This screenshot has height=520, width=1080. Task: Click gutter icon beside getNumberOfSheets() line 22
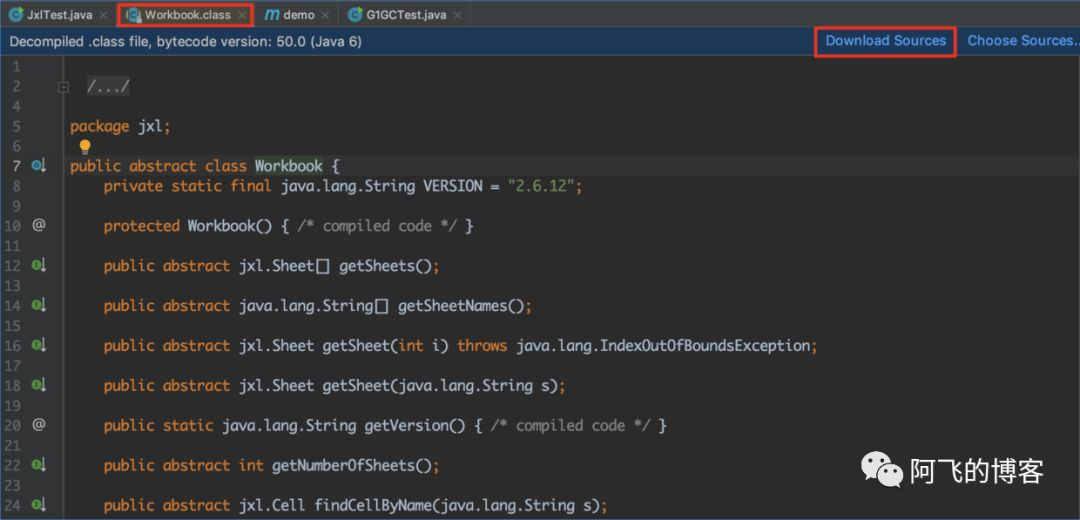(39, 466)
